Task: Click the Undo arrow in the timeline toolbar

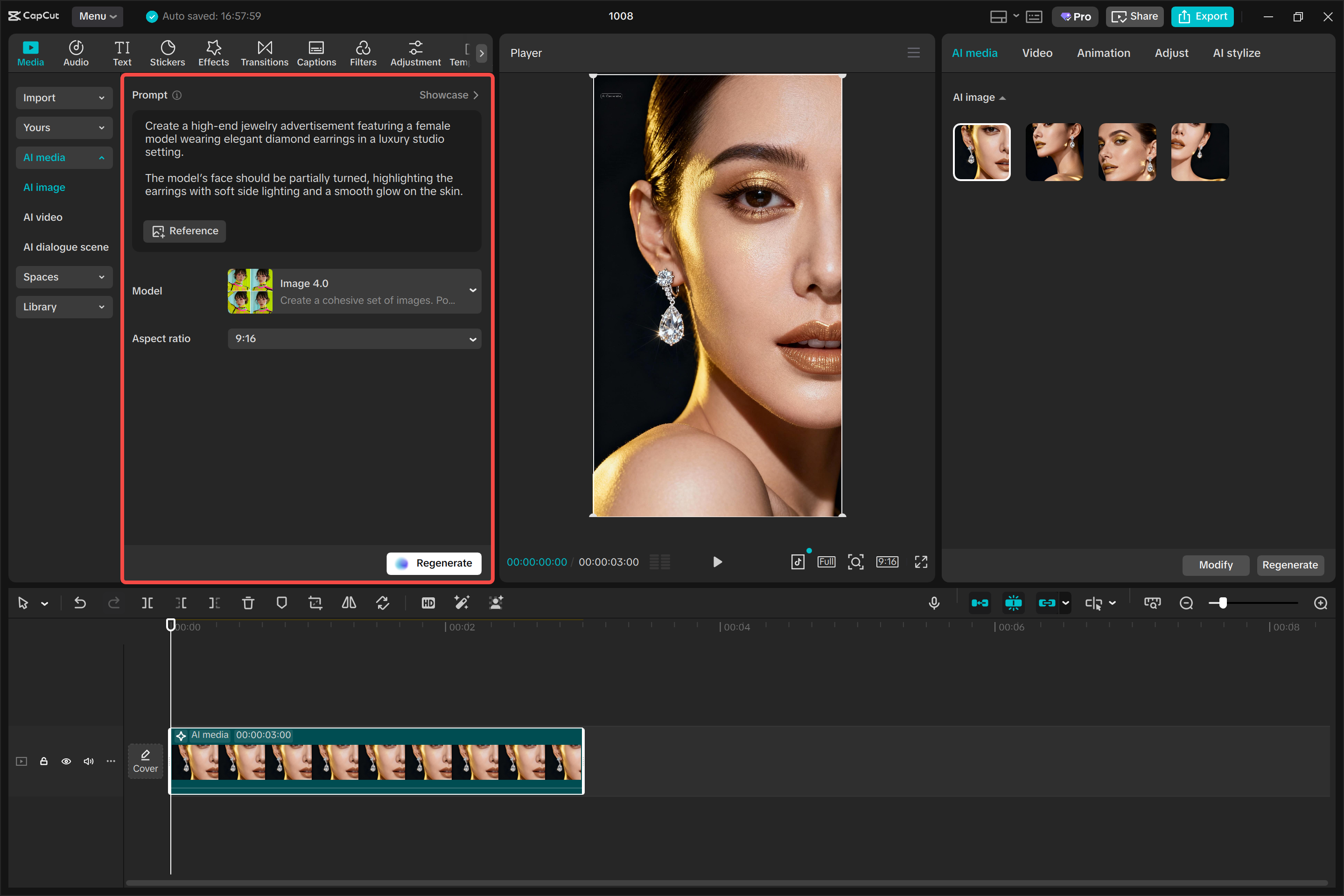Action: tap(80, 603)
